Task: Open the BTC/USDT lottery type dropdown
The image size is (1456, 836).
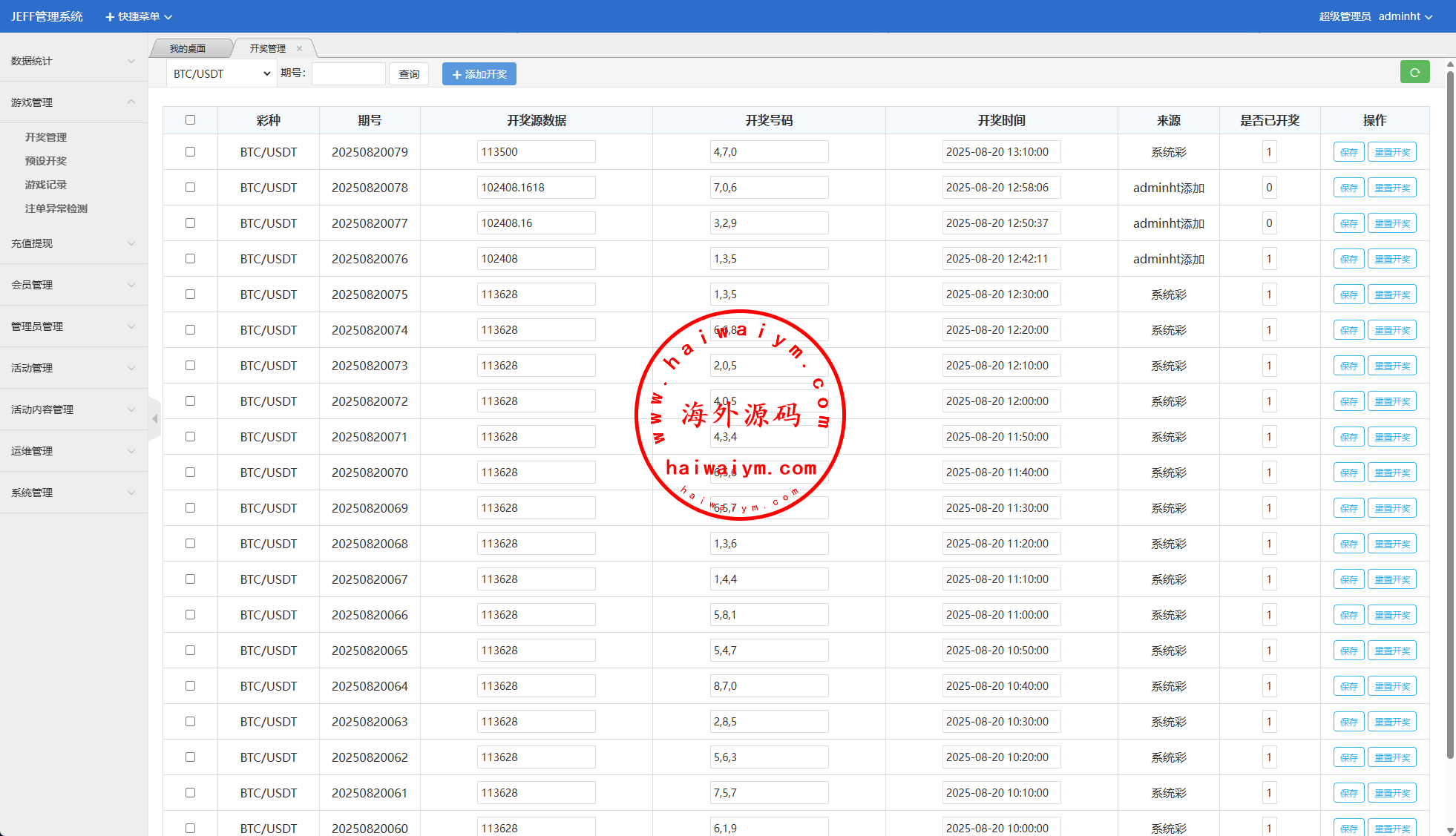Action: tap(221, 74)
